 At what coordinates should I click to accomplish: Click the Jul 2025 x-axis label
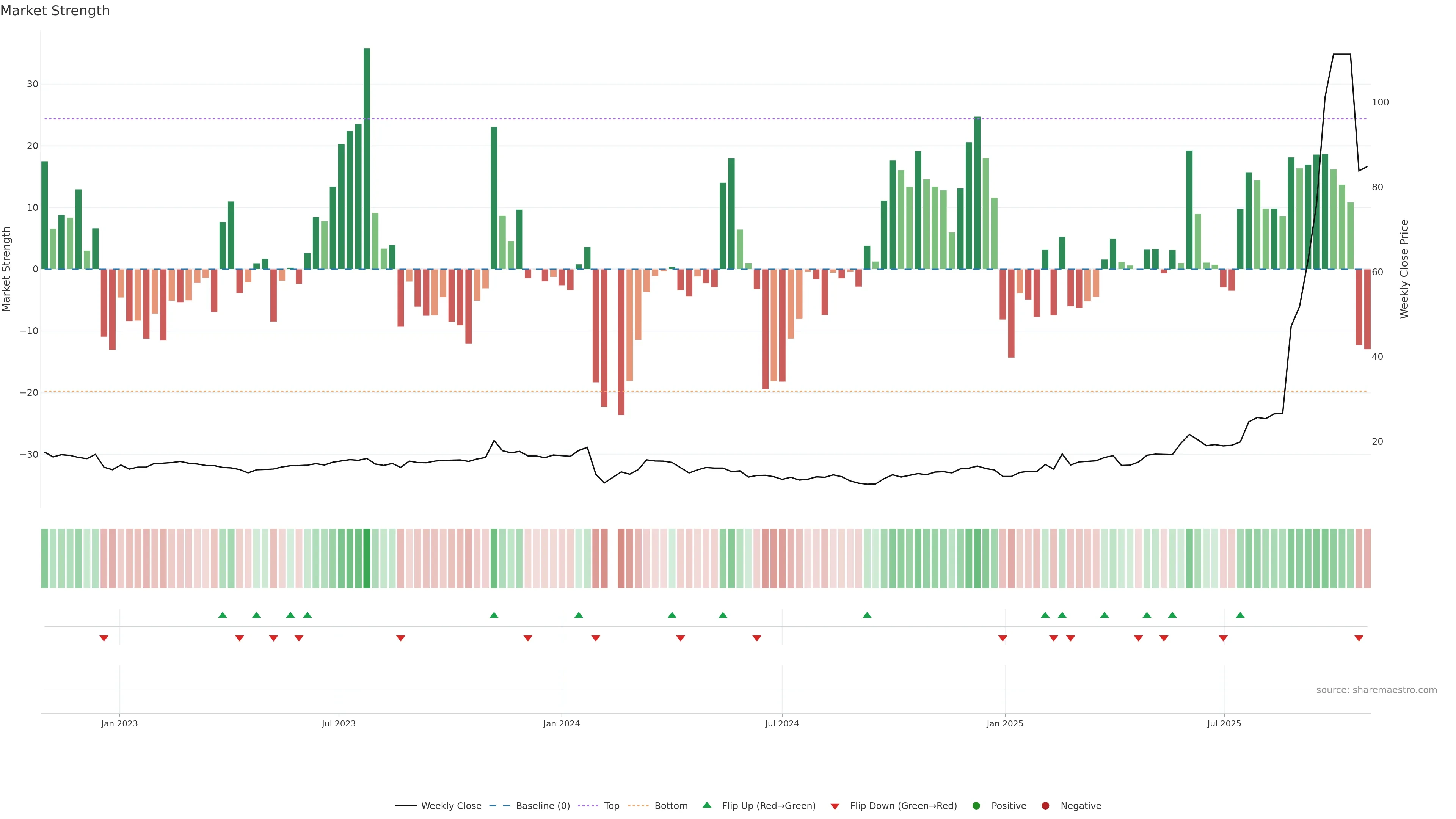click(1224, 723)
